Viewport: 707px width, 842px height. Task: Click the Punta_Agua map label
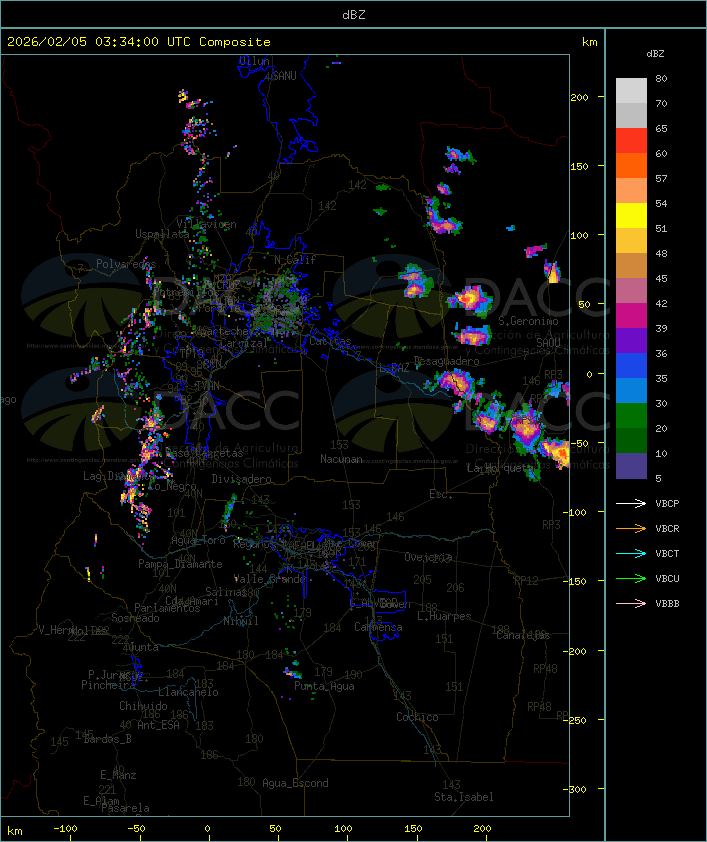[x=324, y=686]
